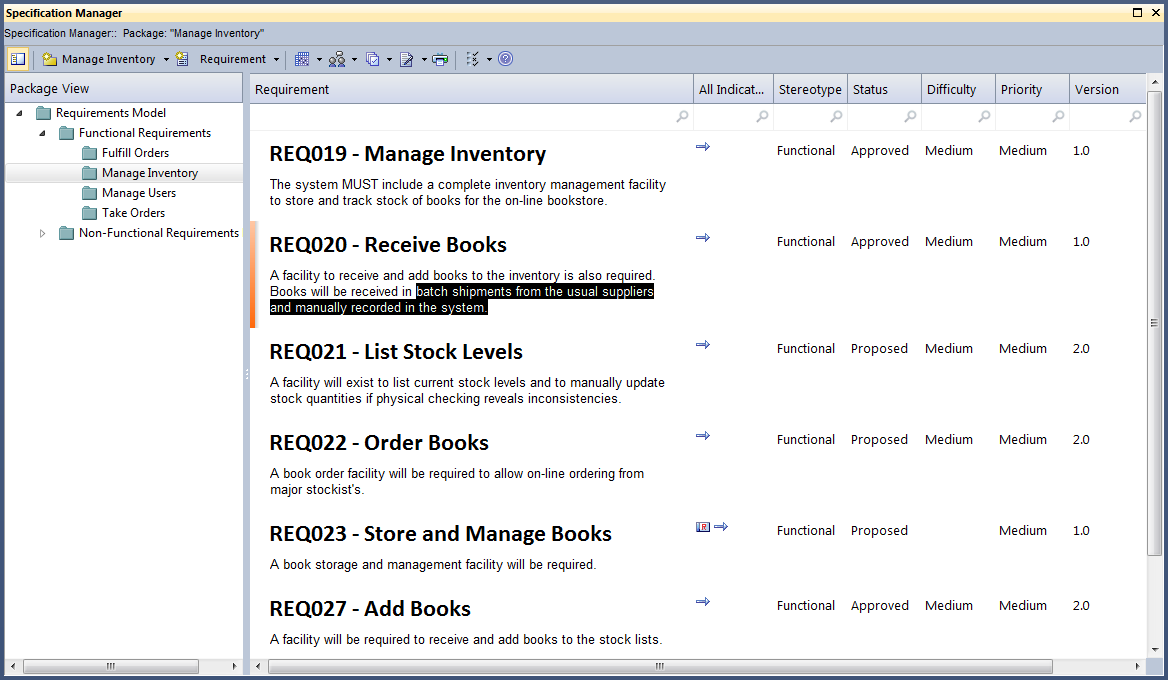Image resolution: width=1168 pixels, height=680 pixels.
Task: Collapse the Functional Requirements tree node
Action: 42,133
